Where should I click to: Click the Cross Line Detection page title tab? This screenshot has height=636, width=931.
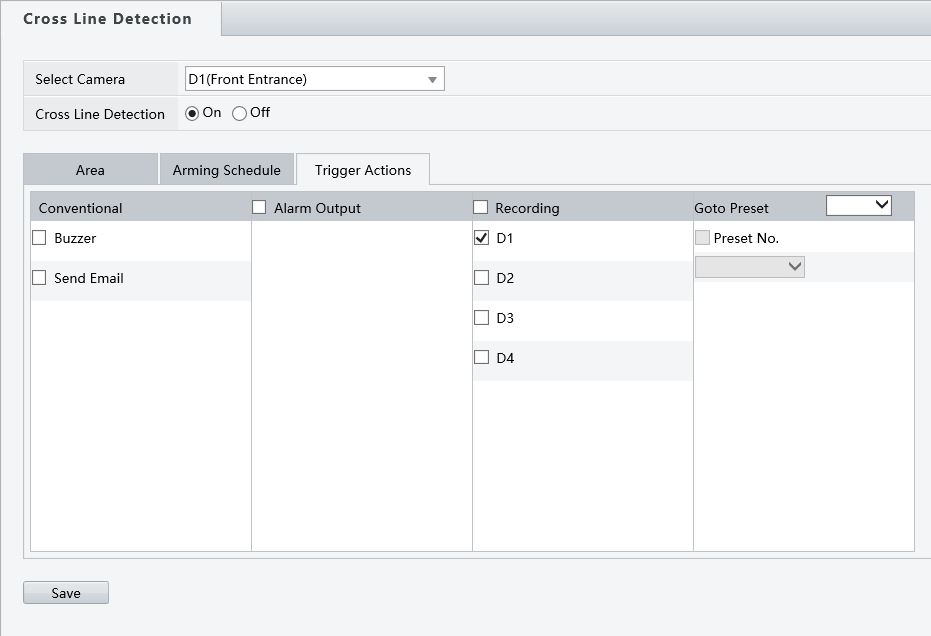[108, 19]
